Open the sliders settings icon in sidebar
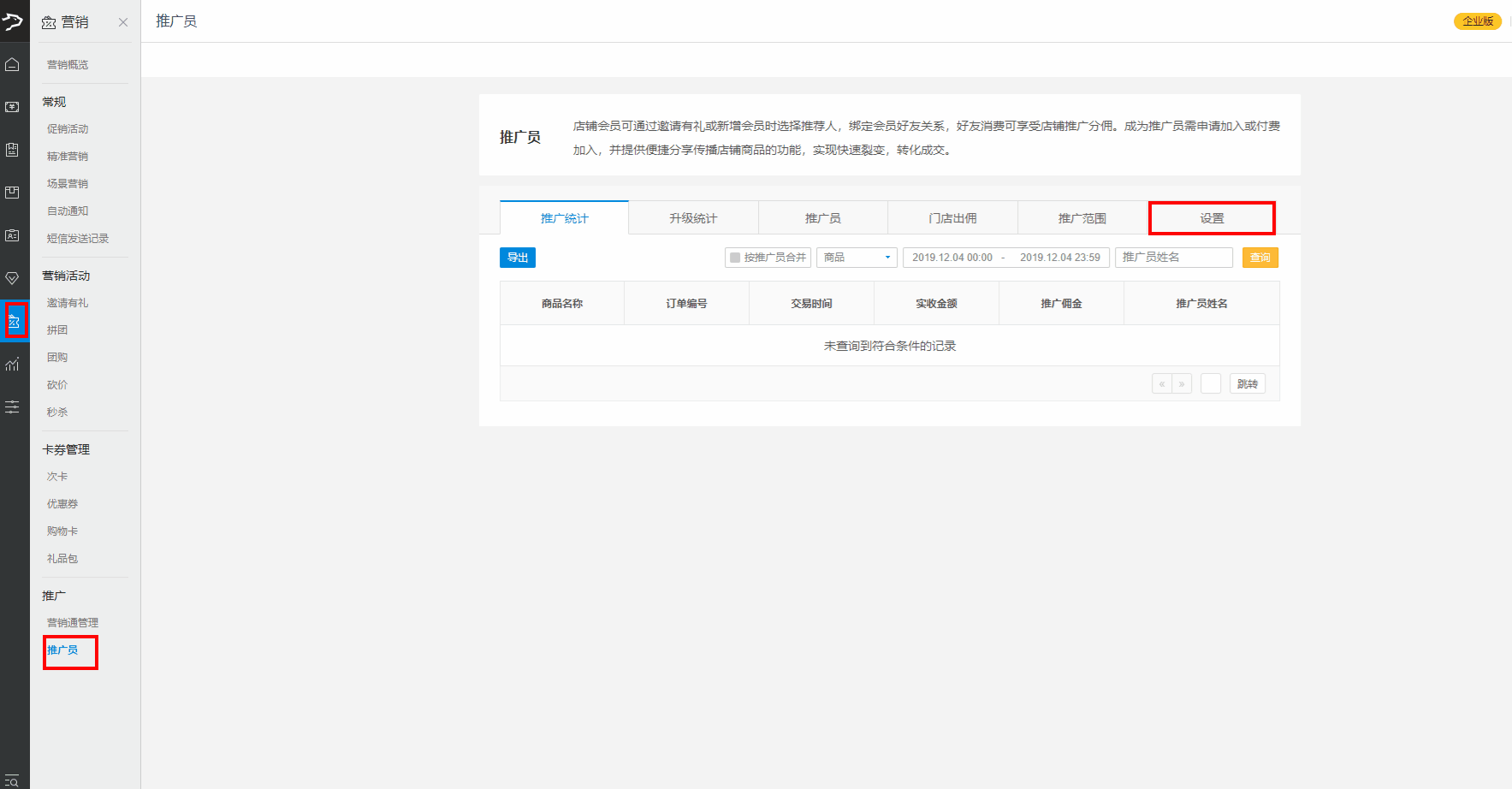Image resolution: width=1512 pixels, height=789 pixels. point(13,407)
